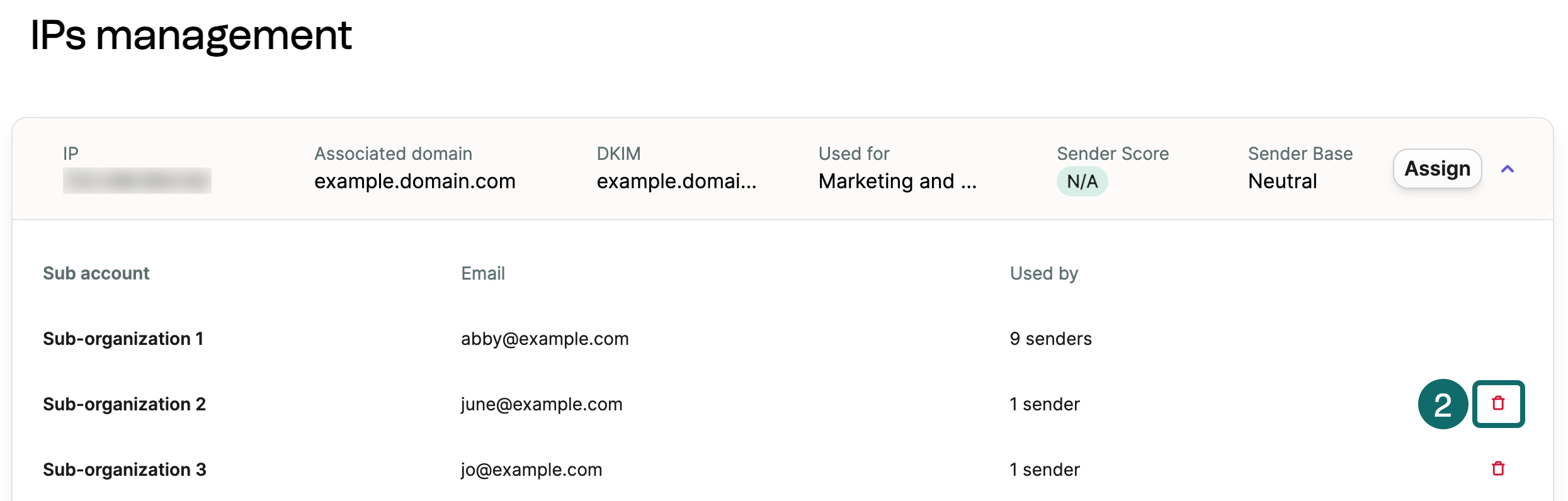The height and width of the screenshot is (501, 1568).
Task: Click the step 2 teal number badge
Action: 1443,404
